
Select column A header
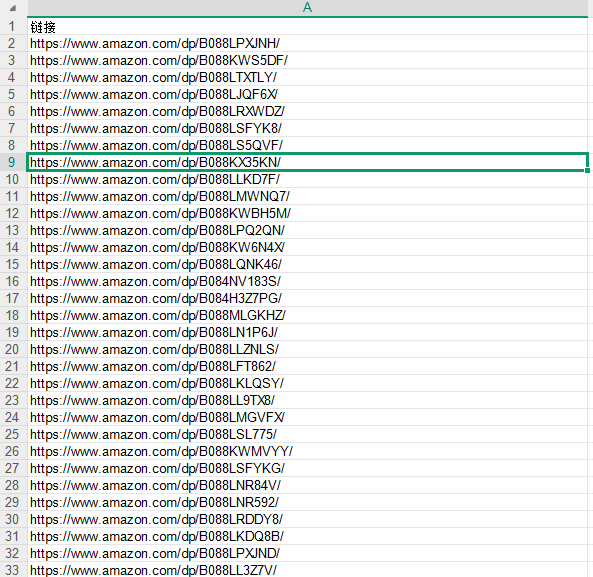307,8
